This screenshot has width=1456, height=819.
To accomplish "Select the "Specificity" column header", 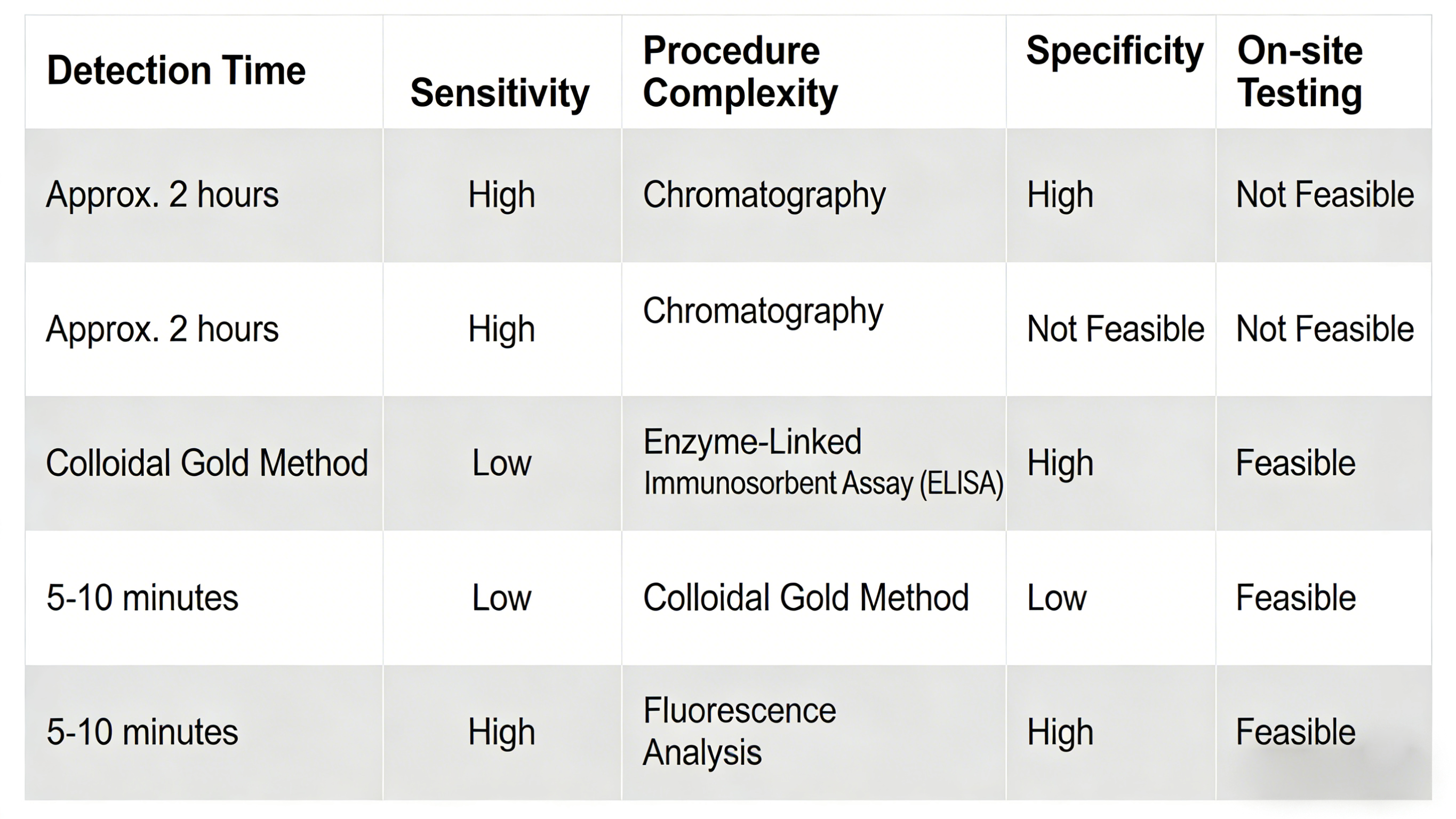I will 1114,51.
